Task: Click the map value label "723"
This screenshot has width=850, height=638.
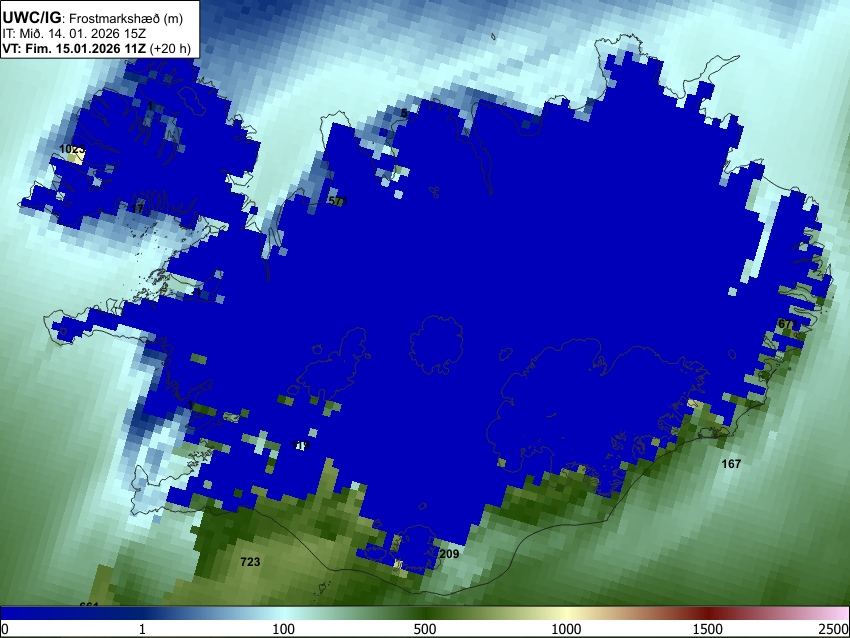Action: 250,562
